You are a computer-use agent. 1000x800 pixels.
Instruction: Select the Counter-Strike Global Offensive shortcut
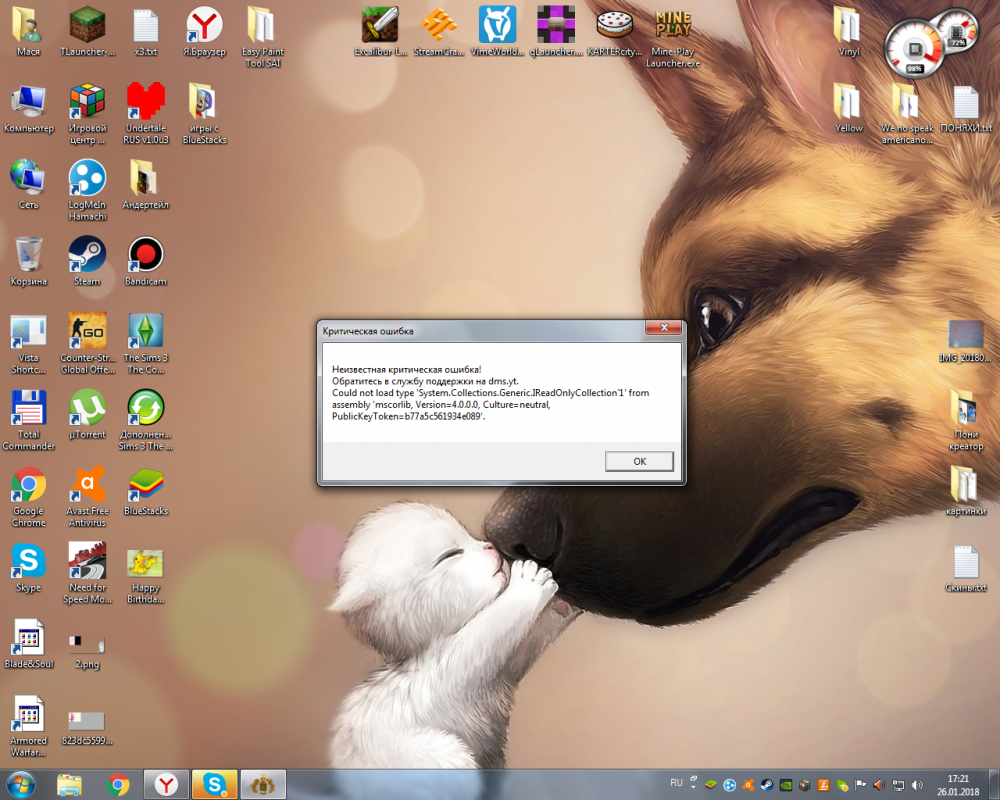pos(87,331)
